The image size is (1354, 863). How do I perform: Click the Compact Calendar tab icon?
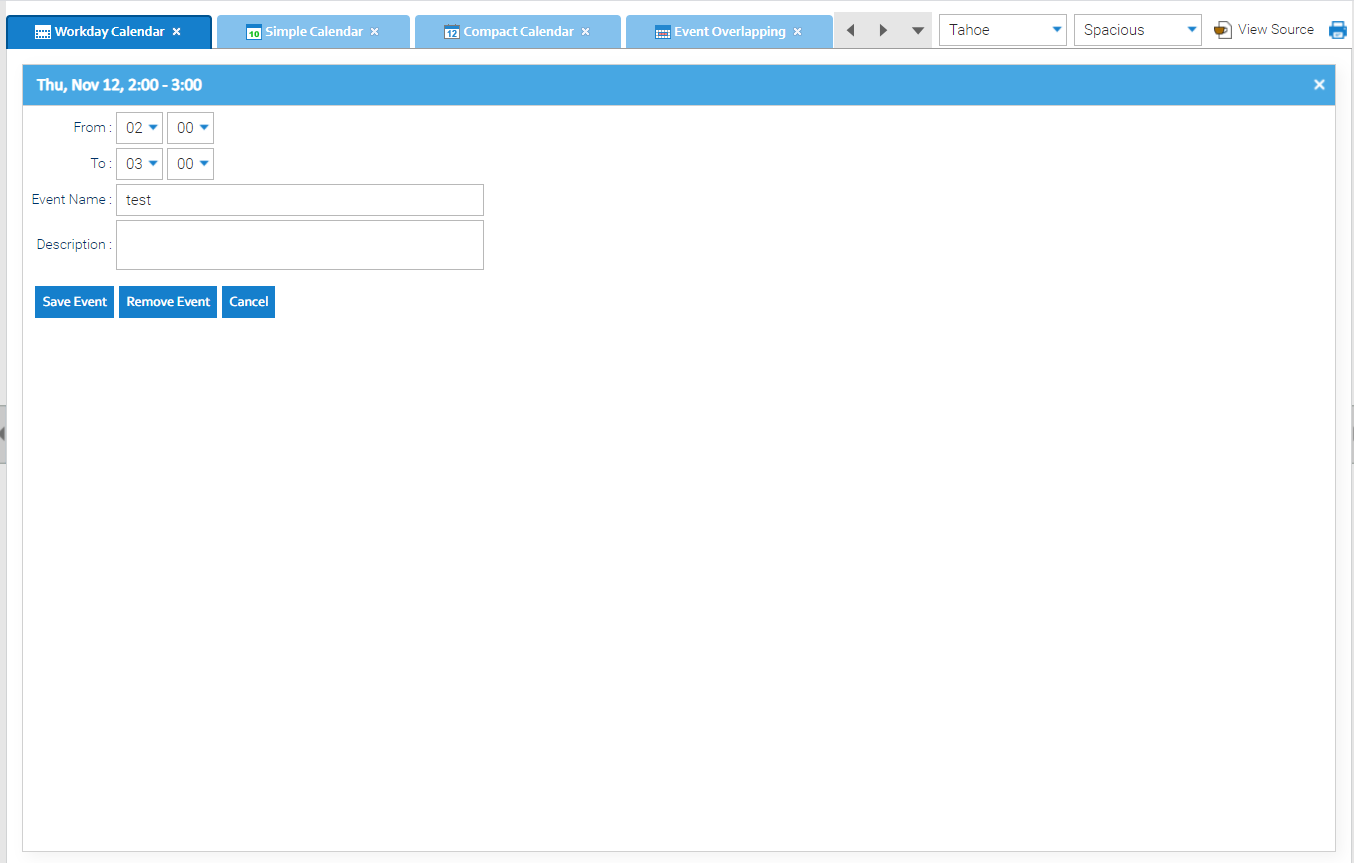(451, 32)
